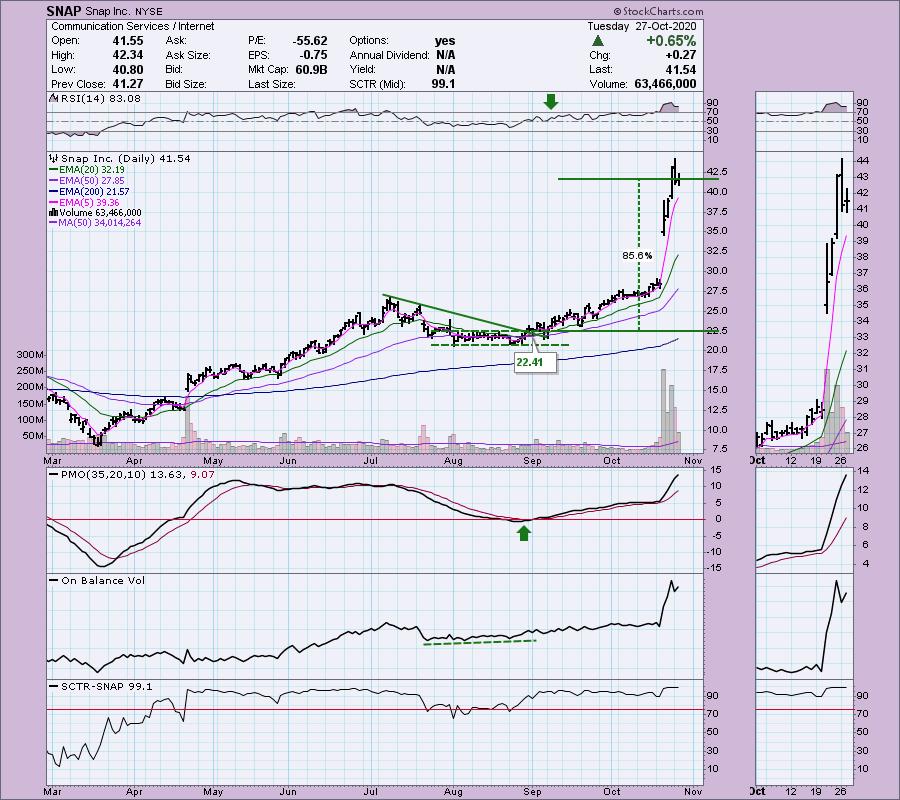Click the PMO signal value 9.07
The image size is (900, 800).
[x=204, y=475]
